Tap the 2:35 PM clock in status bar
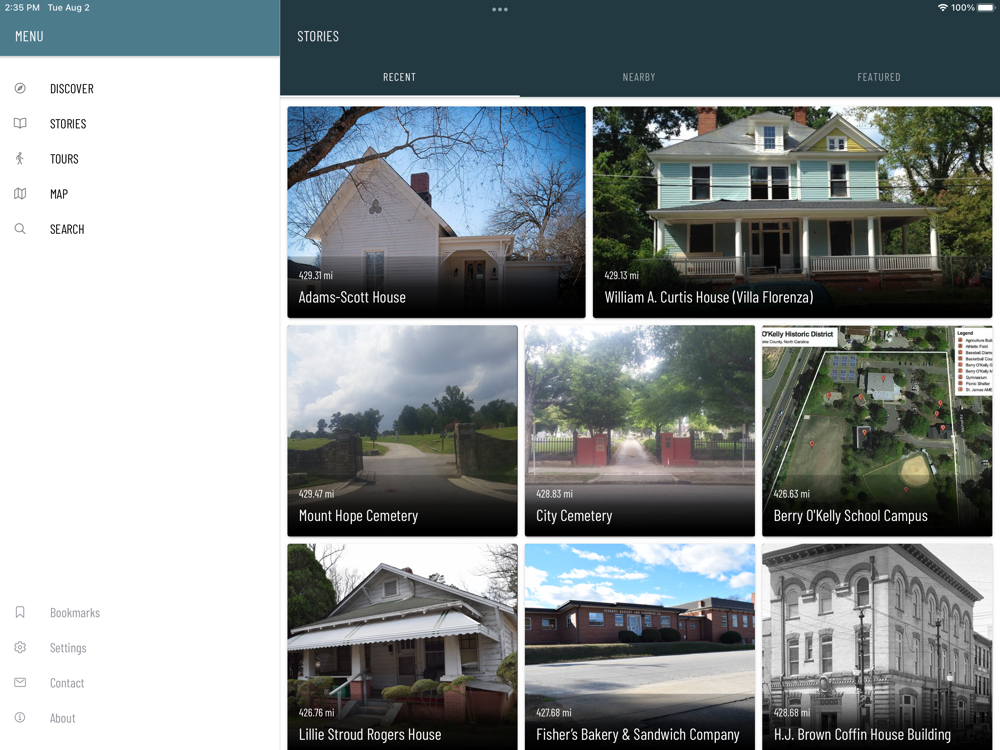 click(22, 8)
